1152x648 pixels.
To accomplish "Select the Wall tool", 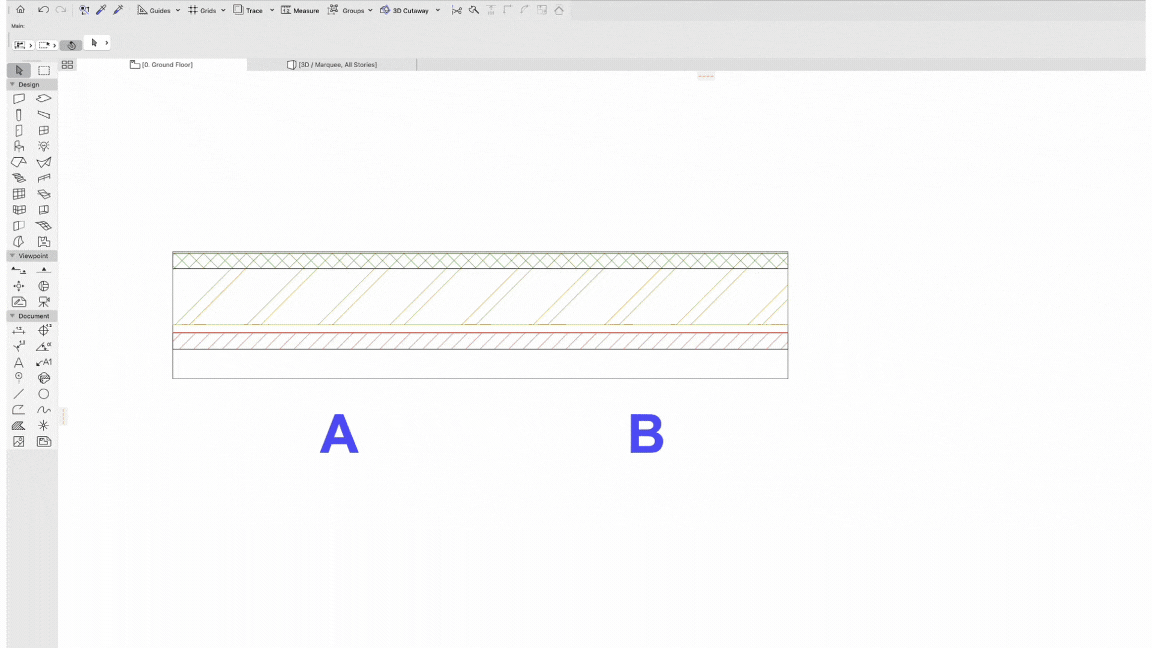I will tap(19, 98).
